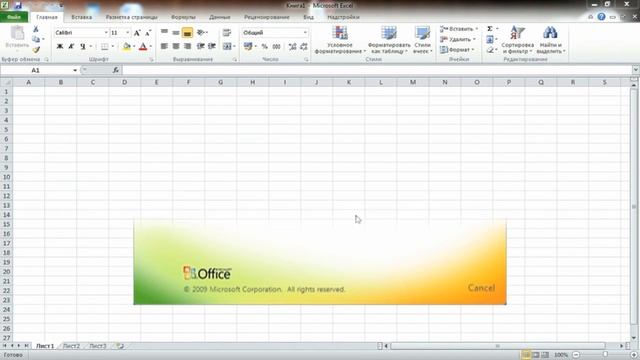640x360 pixels.
Task: Click Cancel on the Office splash screen
Action: tap(482, 288)
